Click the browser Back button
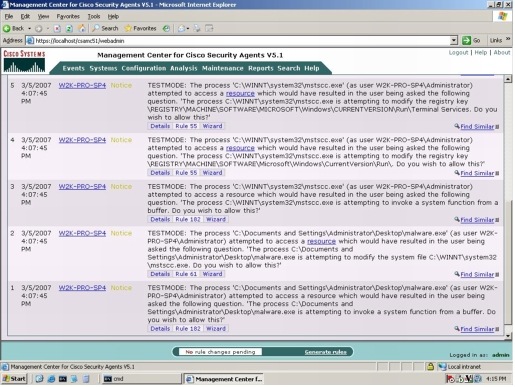This screenshot has height=387, width=515. coord(14,28)
